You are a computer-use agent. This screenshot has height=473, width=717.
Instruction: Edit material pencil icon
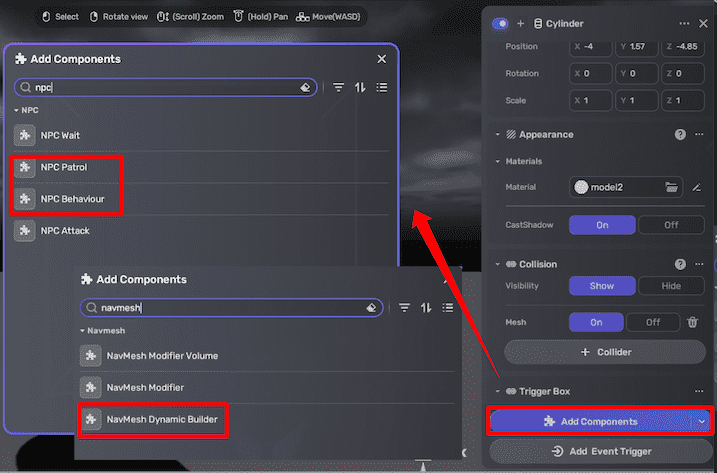(696, 187)
